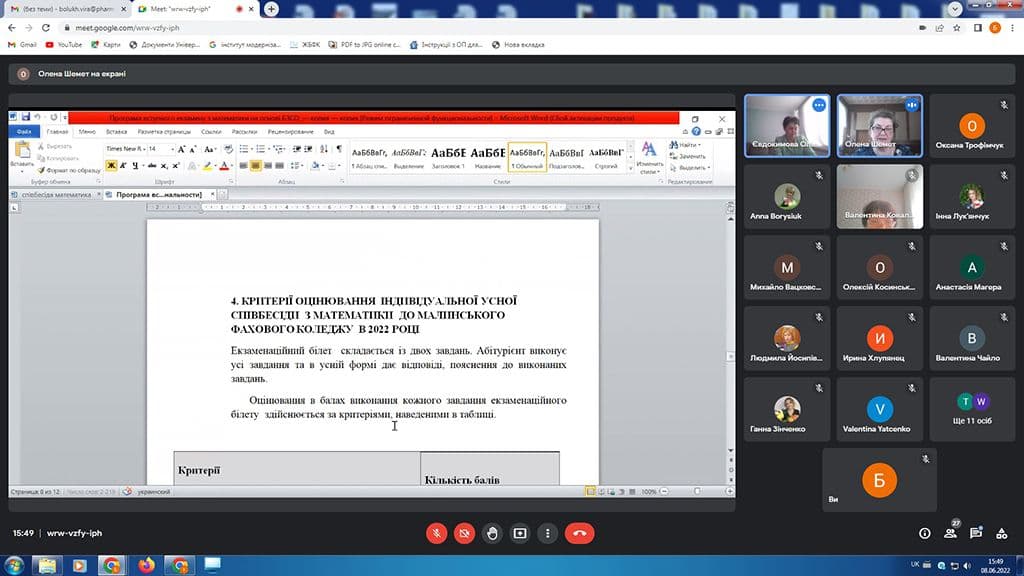Open the Рецензирование ribbon tab
This screenshot has height=576, width=1024.
coord(291,132)
